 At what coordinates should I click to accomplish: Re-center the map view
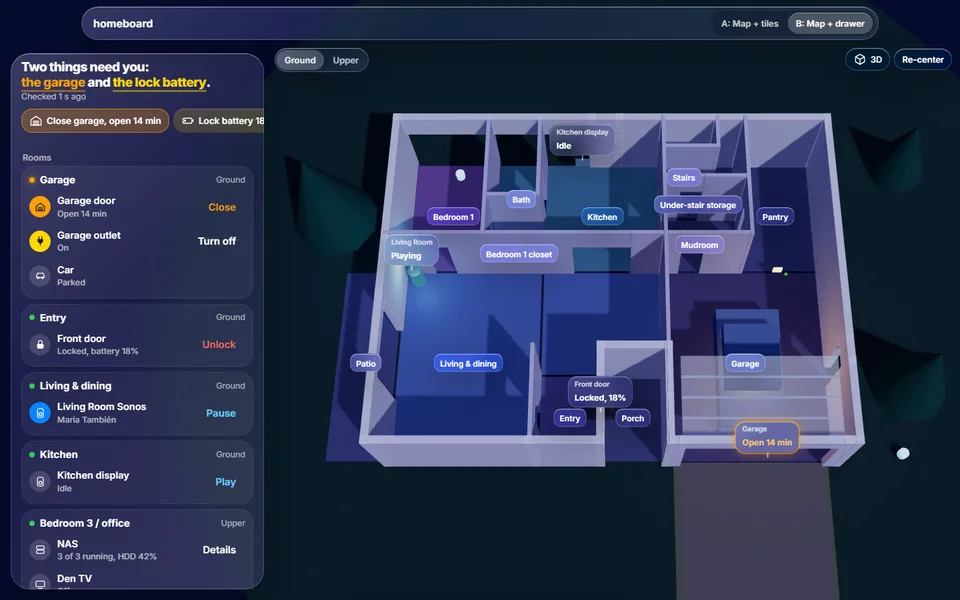(923, 59)
